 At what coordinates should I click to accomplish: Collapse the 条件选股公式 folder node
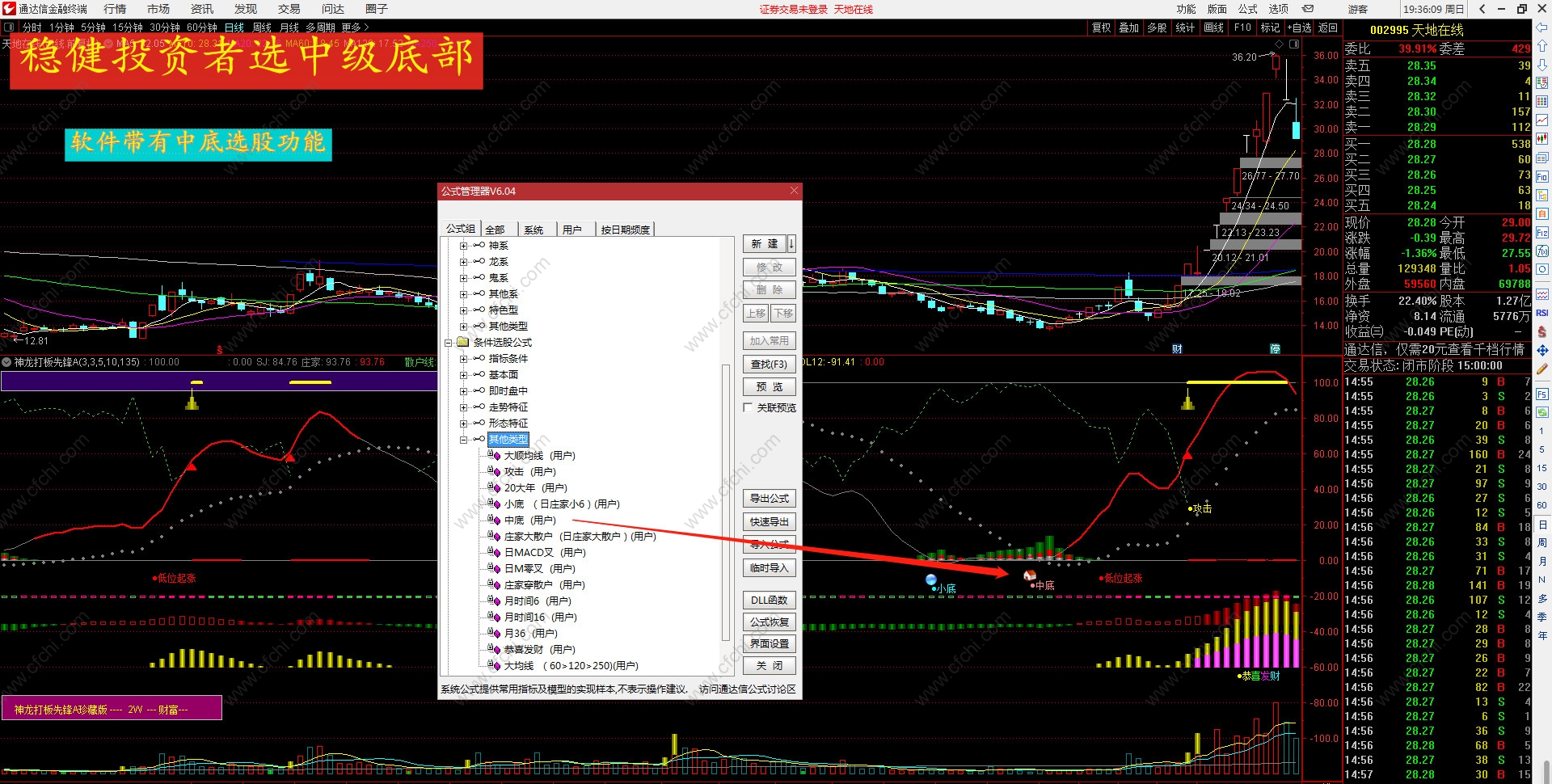click(448, 343)
